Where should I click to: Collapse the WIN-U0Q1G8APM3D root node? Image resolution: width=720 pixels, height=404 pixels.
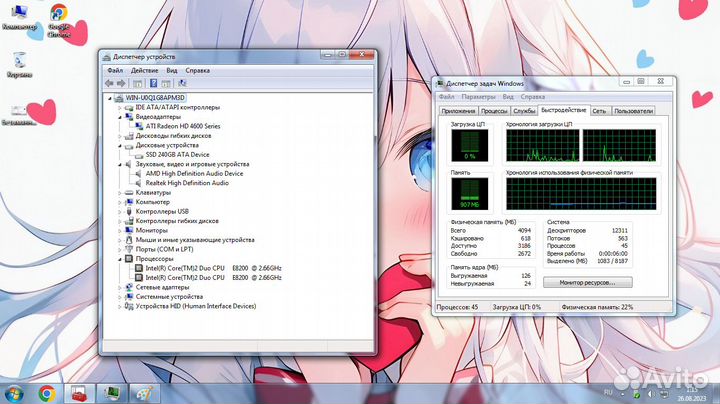click(x=110, y=98)
